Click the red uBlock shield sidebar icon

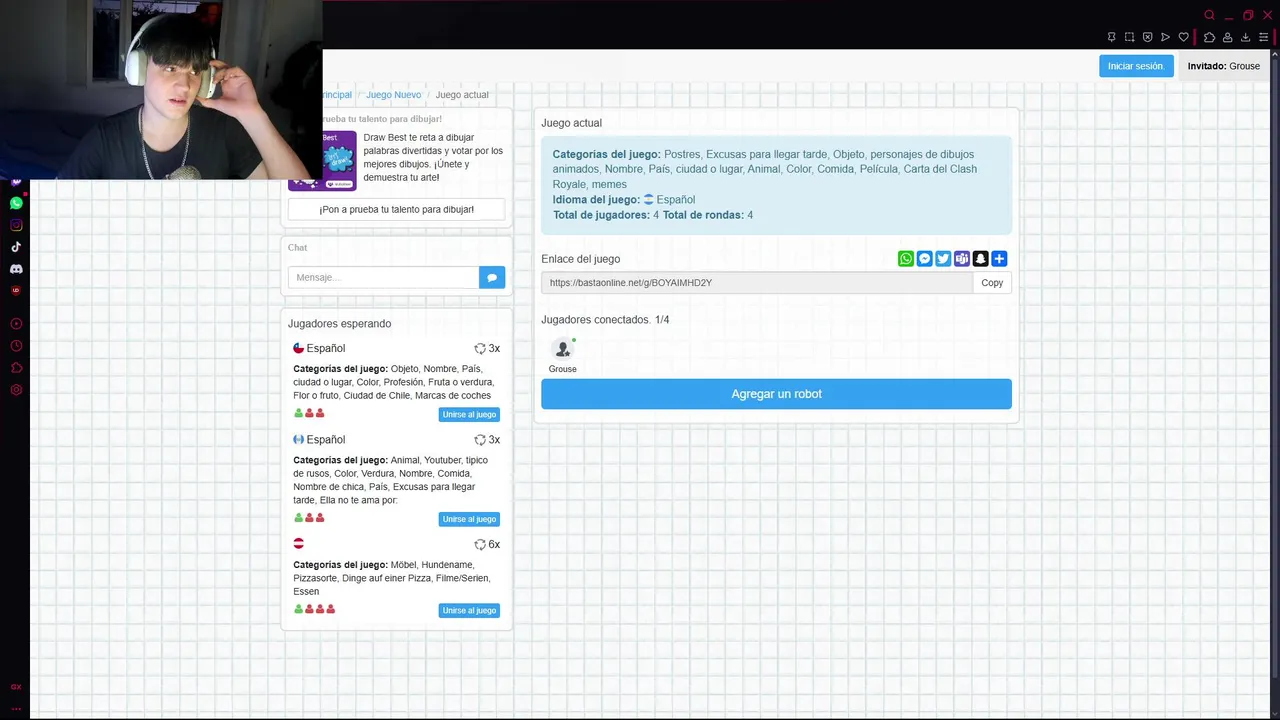16,291
